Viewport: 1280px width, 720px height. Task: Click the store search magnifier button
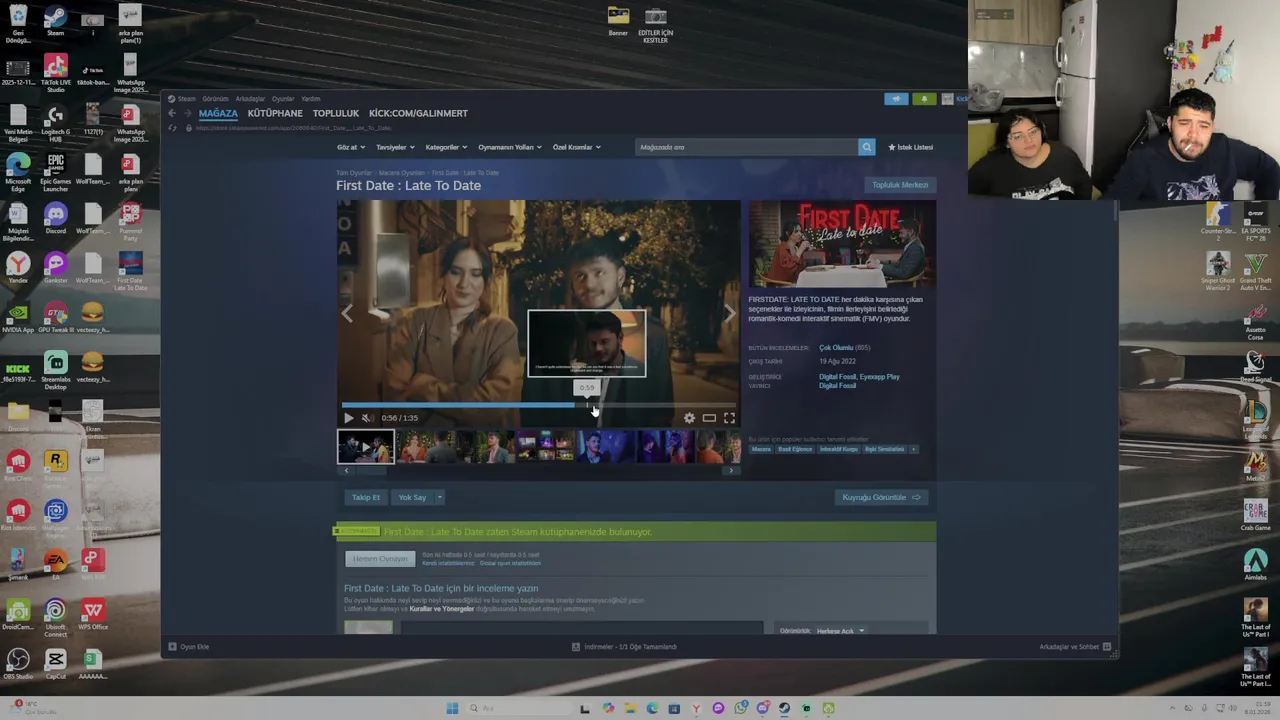[866, 147]
